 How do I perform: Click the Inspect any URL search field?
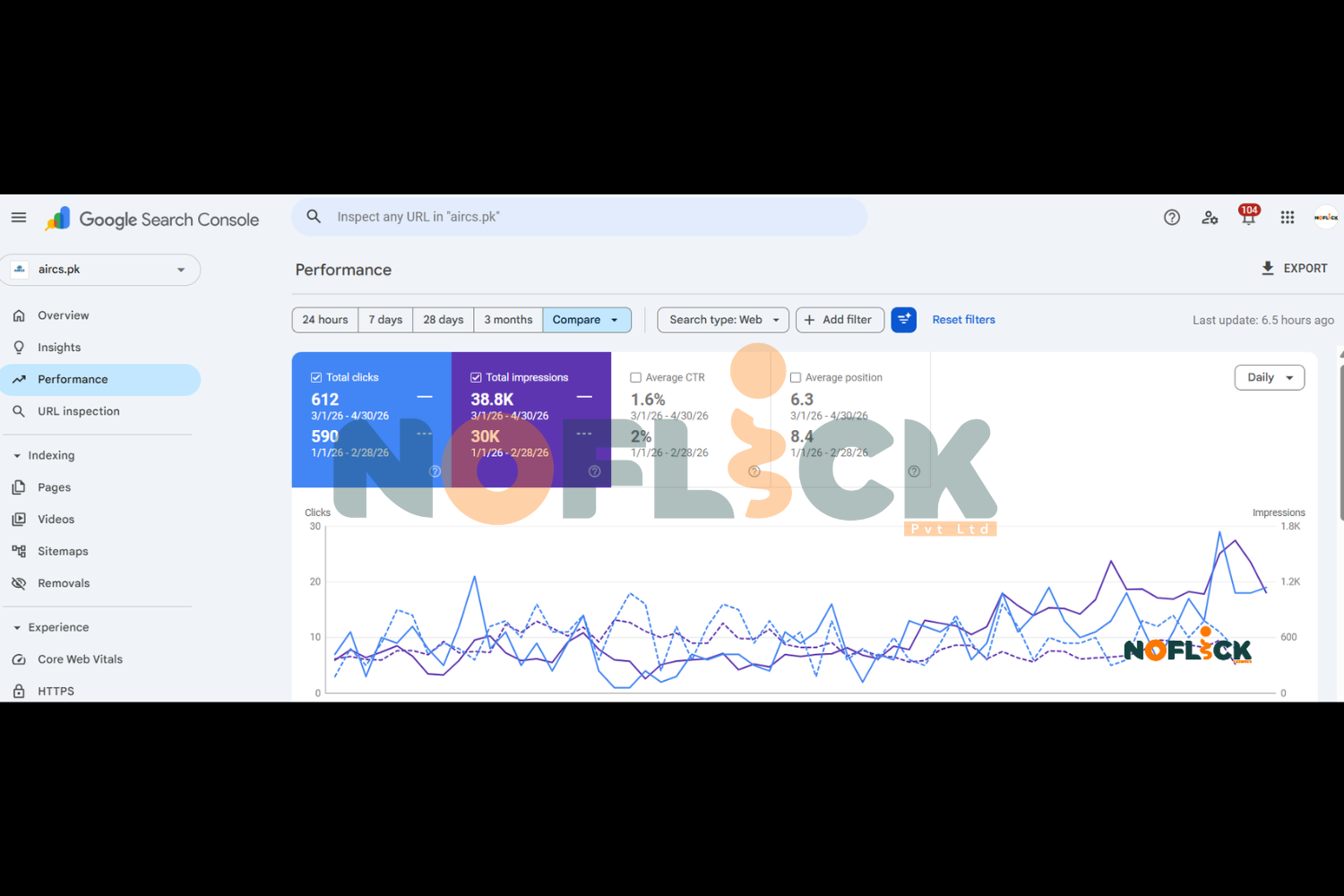click(x=580, y=217)
